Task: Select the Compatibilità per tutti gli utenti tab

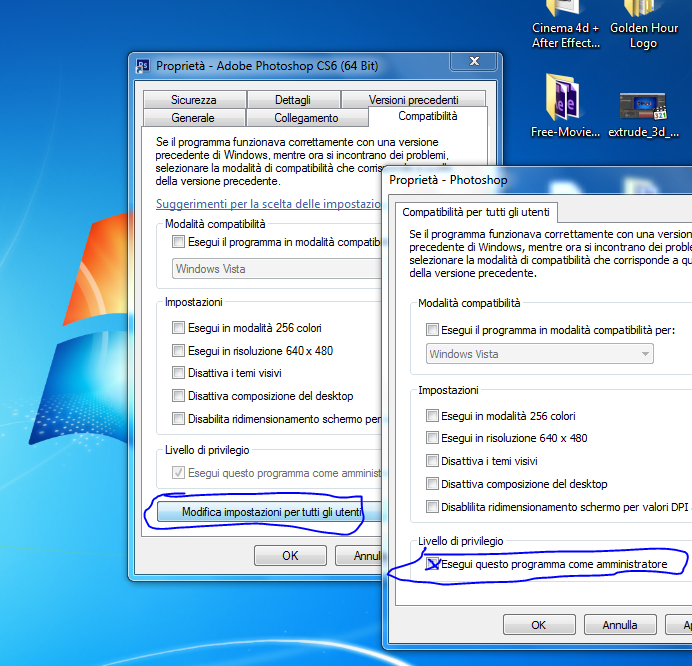Action: [476, 212]
